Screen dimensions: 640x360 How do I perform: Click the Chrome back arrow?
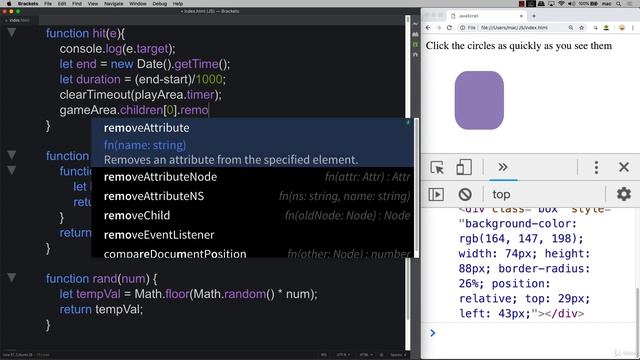tap(428, 28)
